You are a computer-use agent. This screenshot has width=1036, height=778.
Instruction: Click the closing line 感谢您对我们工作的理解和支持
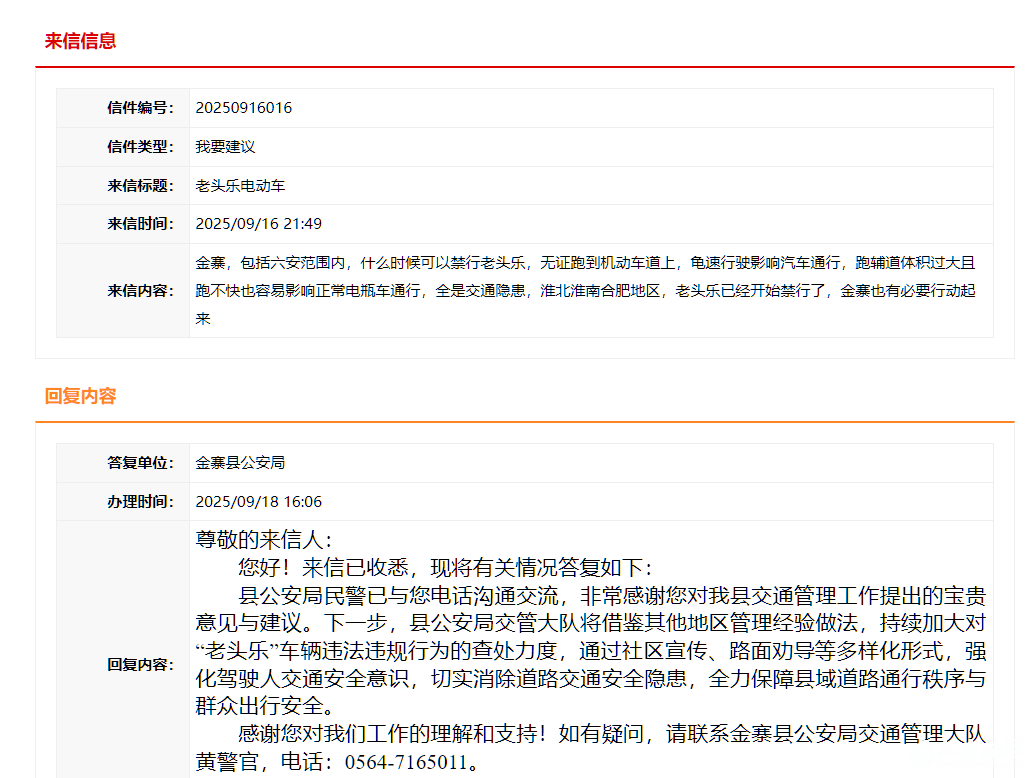click(x=591, y=748)
